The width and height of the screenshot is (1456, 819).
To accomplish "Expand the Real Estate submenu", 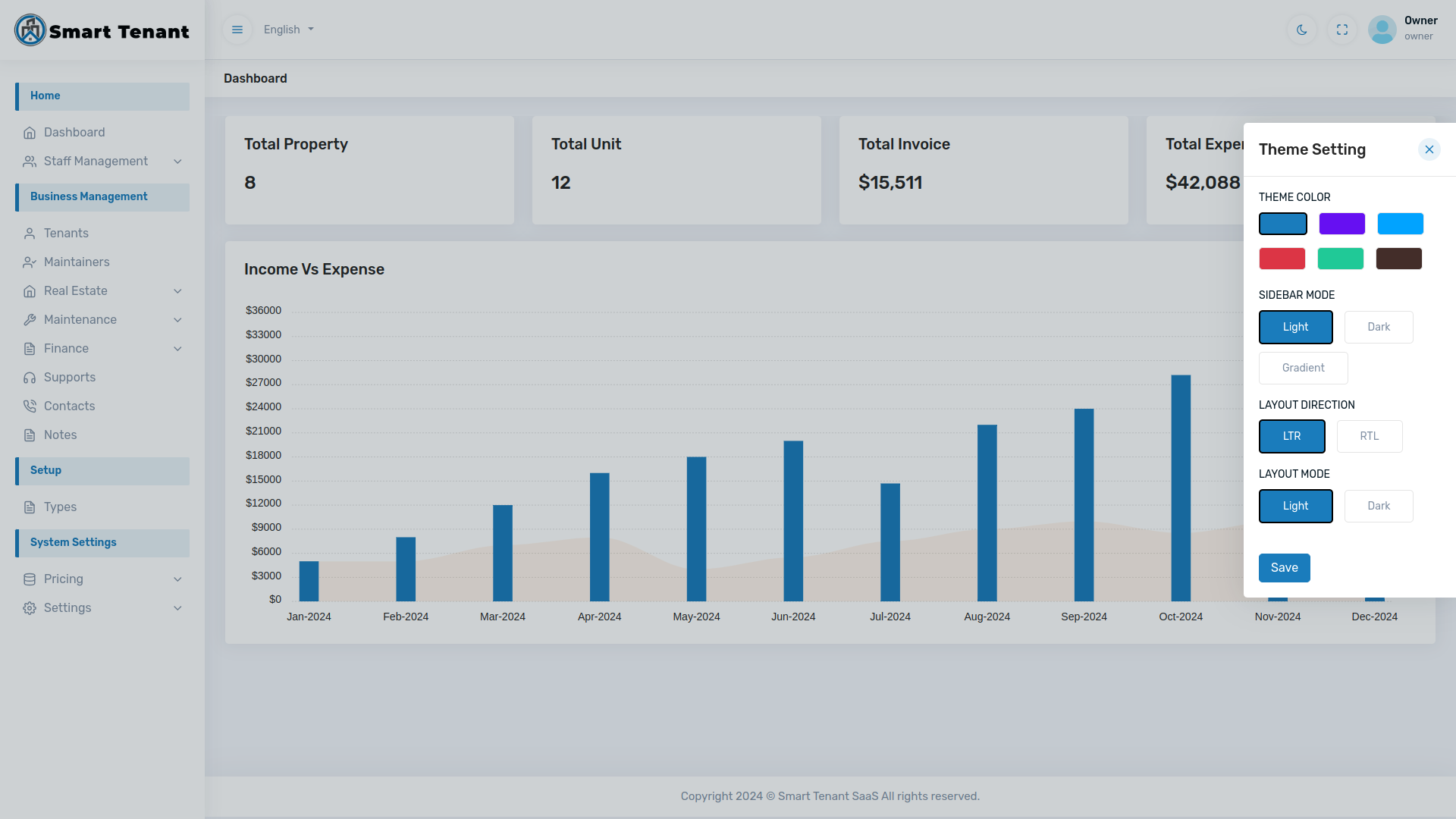I will pyautogui.click(x=177, y=291).
